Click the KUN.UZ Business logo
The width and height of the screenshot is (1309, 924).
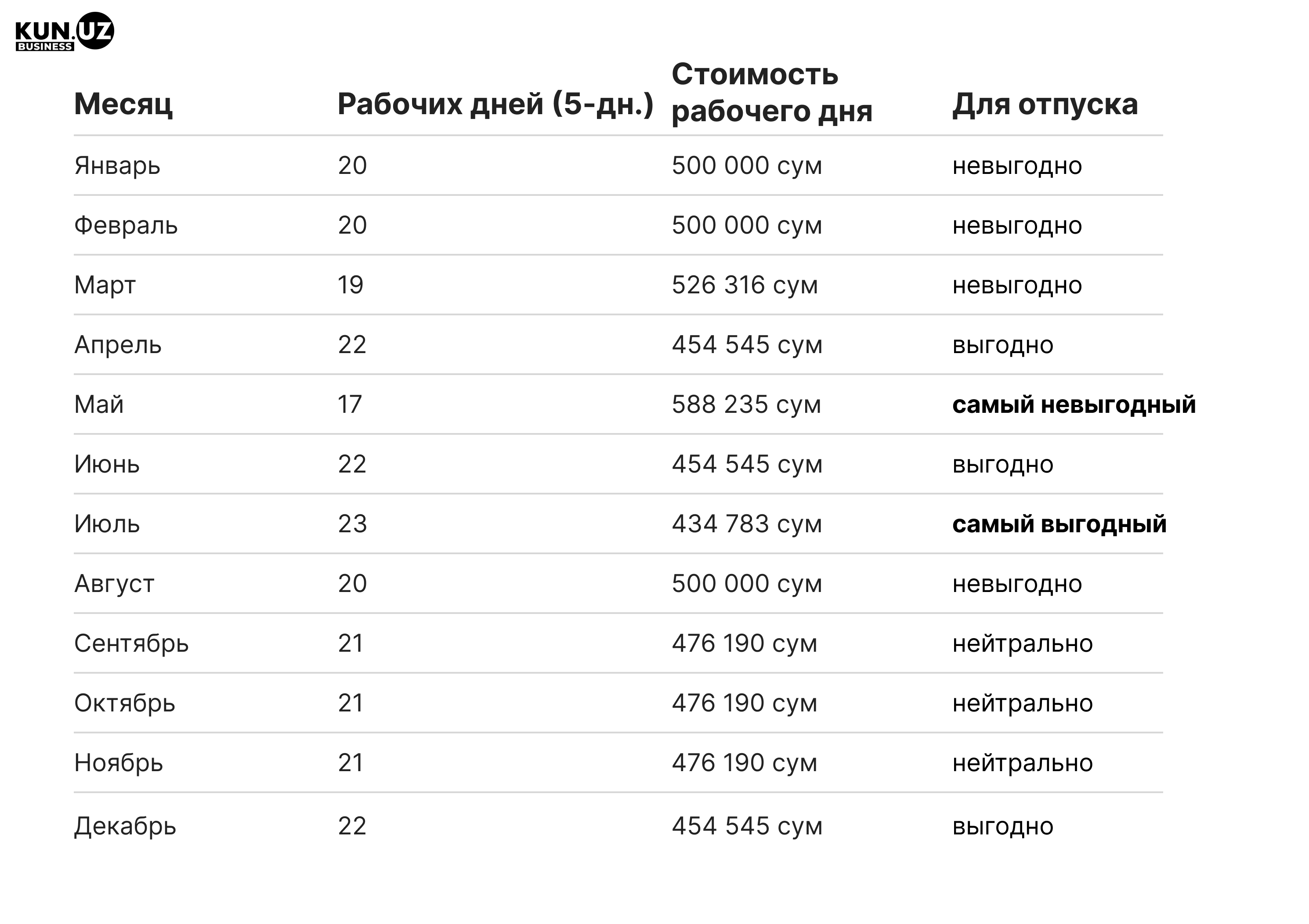click(65, 31)
